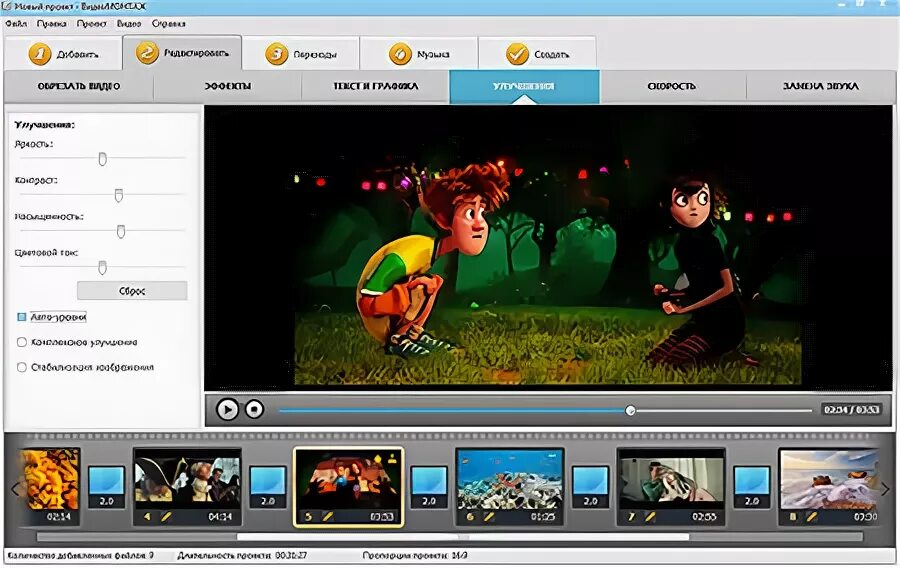
Task: Go to step 2 Редактировать tab
Action: [x=182, y=53]
